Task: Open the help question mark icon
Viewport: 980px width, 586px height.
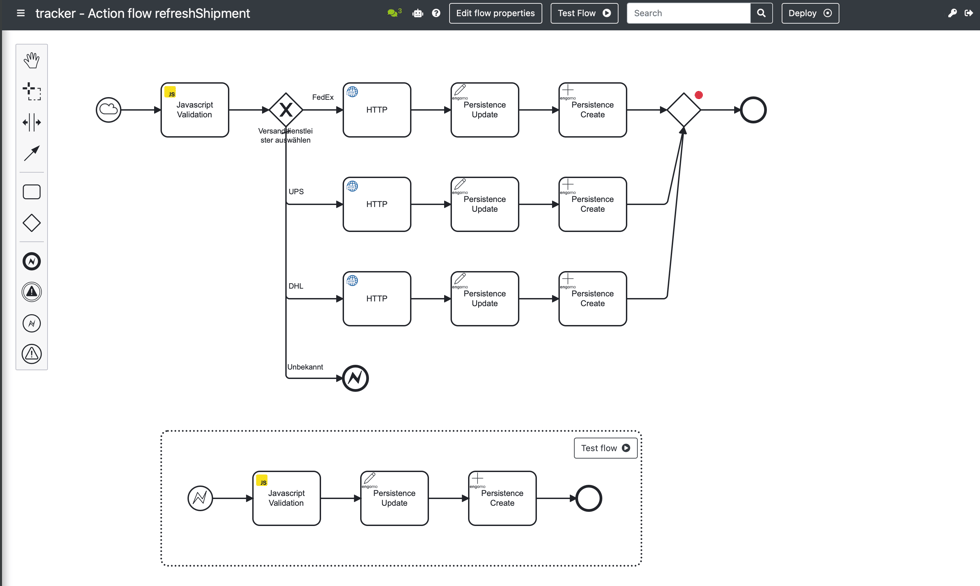Action: click(436, 13)
